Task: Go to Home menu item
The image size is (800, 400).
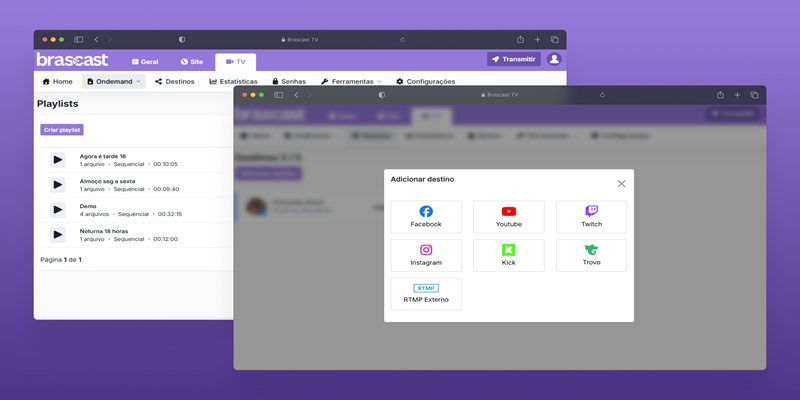Action: [57, 81]
